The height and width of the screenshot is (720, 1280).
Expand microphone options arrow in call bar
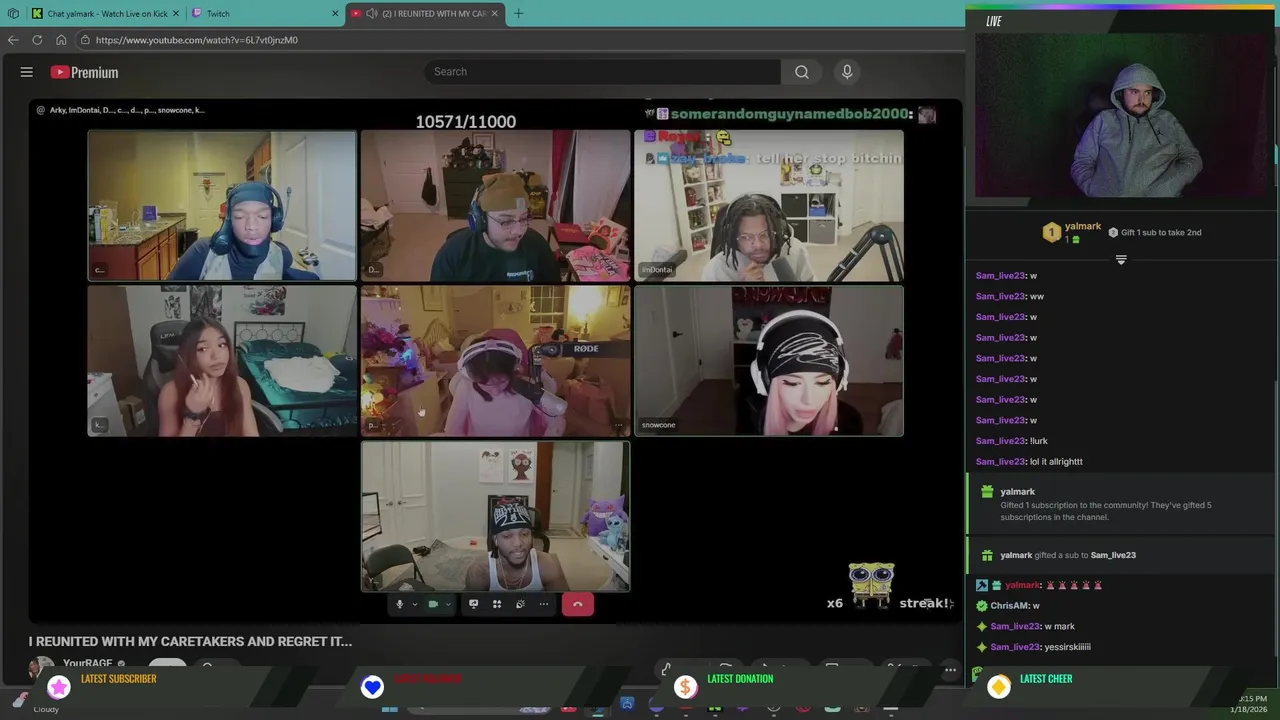[414, 604]
